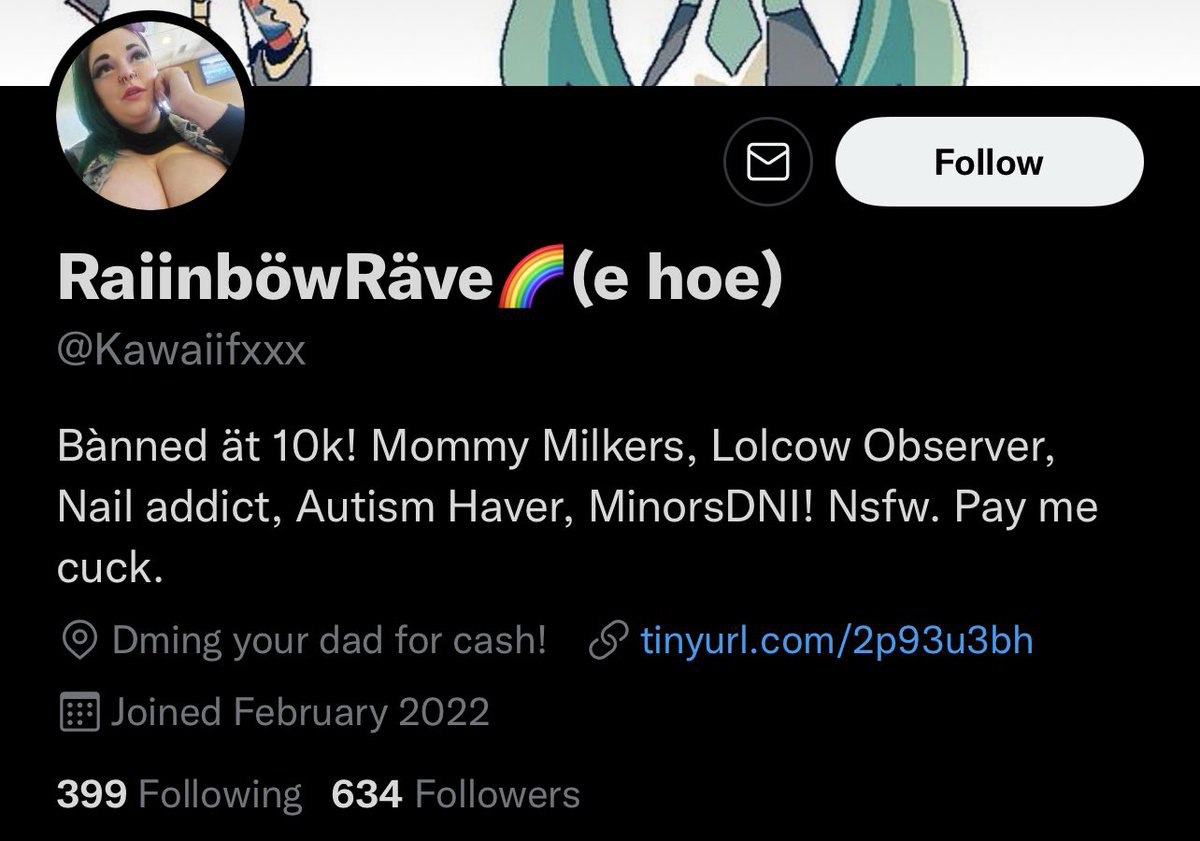1200x841 pixels.
Task: Click the 634 follower count number
Action: pyautogui.click(x=367, y=795)
